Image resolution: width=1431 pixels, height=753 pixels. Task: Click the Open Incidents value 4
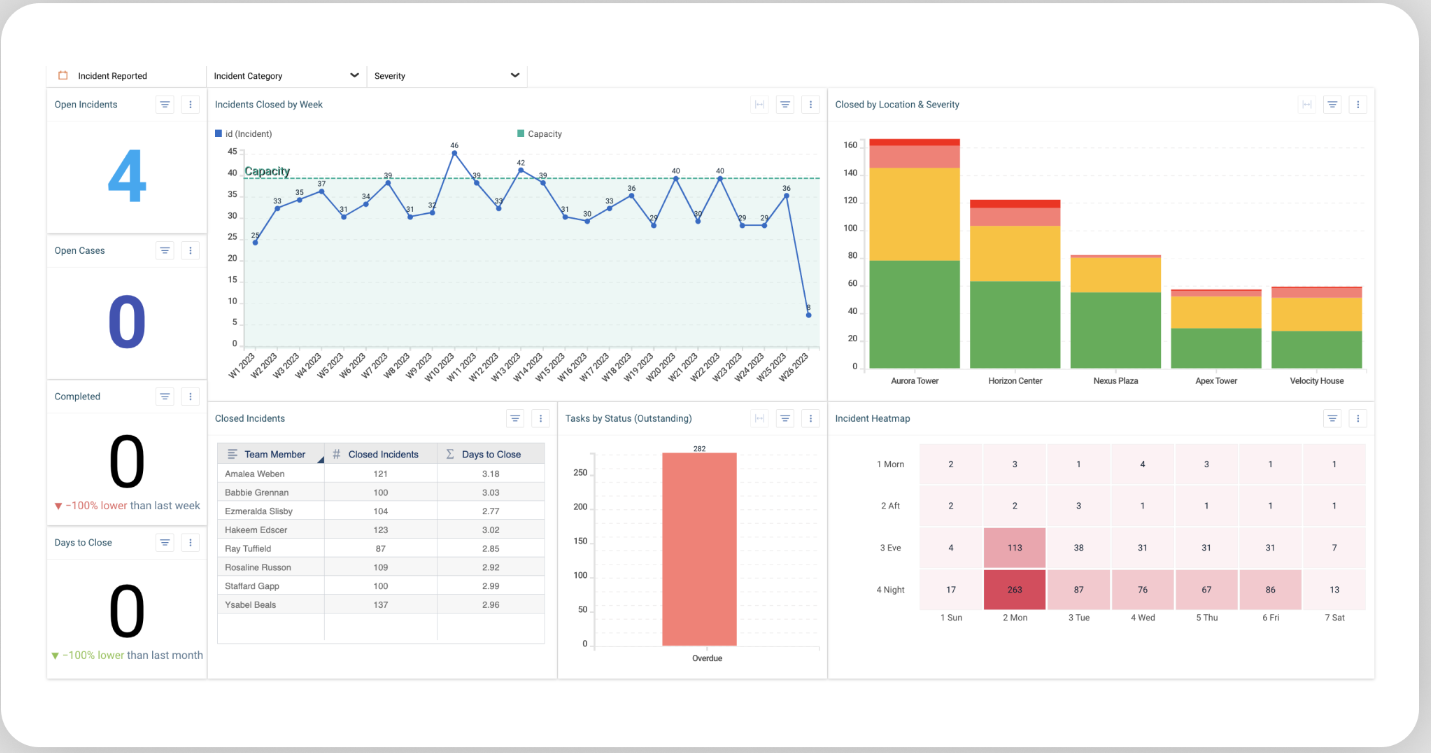pos(127,178)
